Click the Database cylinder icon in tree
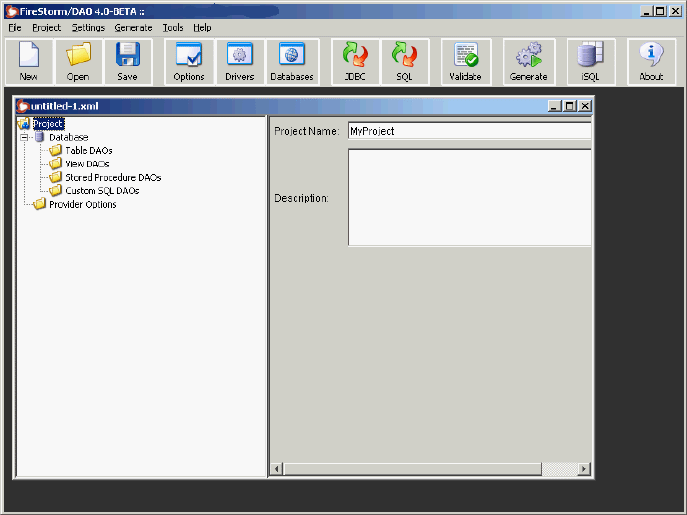This screenshot has width=687, height=515. (x=39, y=137)
